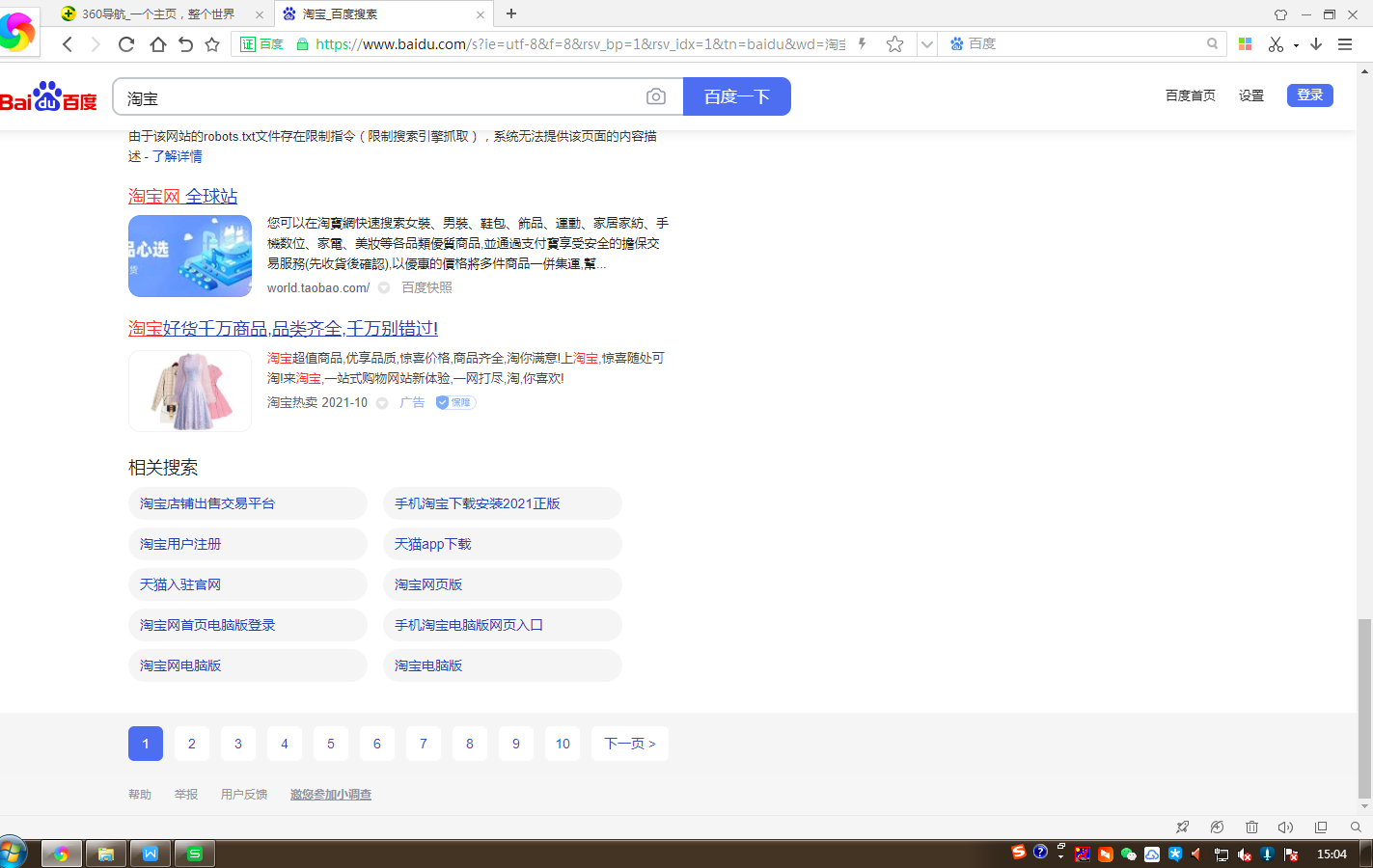The image size is (1373, 868).
Task: Select related search 淘宝网页版
Action: [x=502, y=584]
